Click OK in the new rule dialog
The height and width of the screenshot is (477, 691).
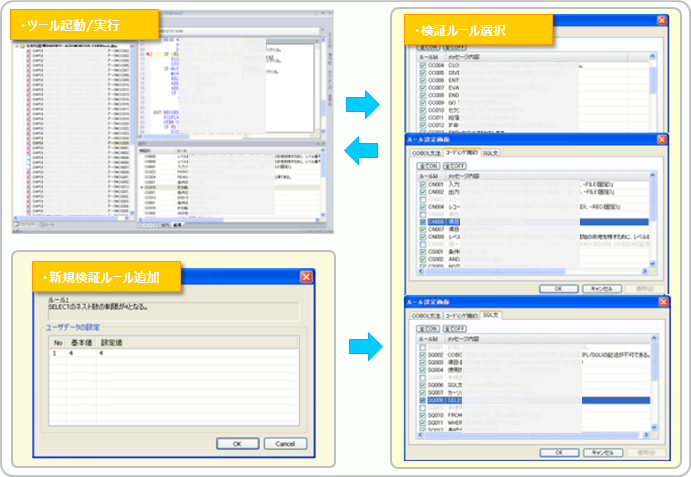tap(237, 443)
